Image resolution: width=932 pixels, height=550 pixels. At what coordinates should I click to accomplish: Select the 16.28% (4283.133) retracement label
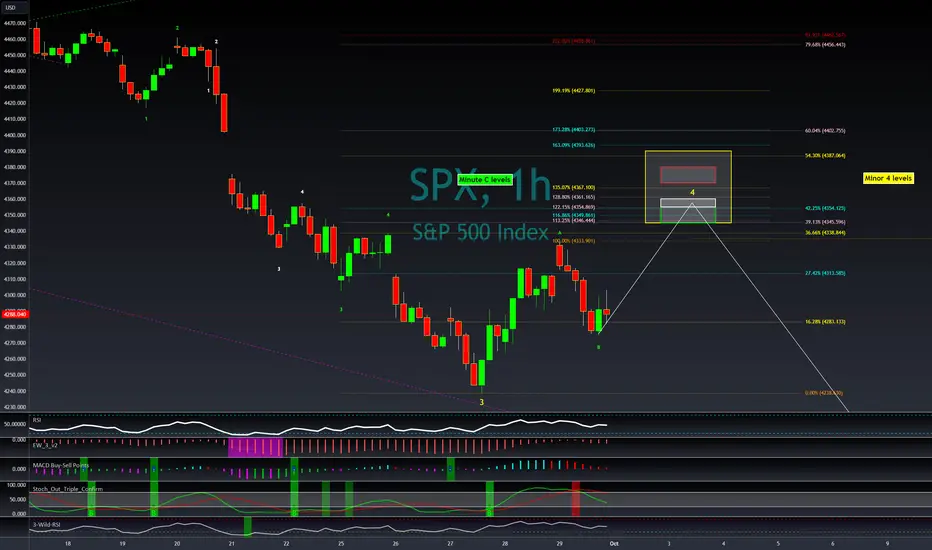pyautogui.click(x=825, y=321)
